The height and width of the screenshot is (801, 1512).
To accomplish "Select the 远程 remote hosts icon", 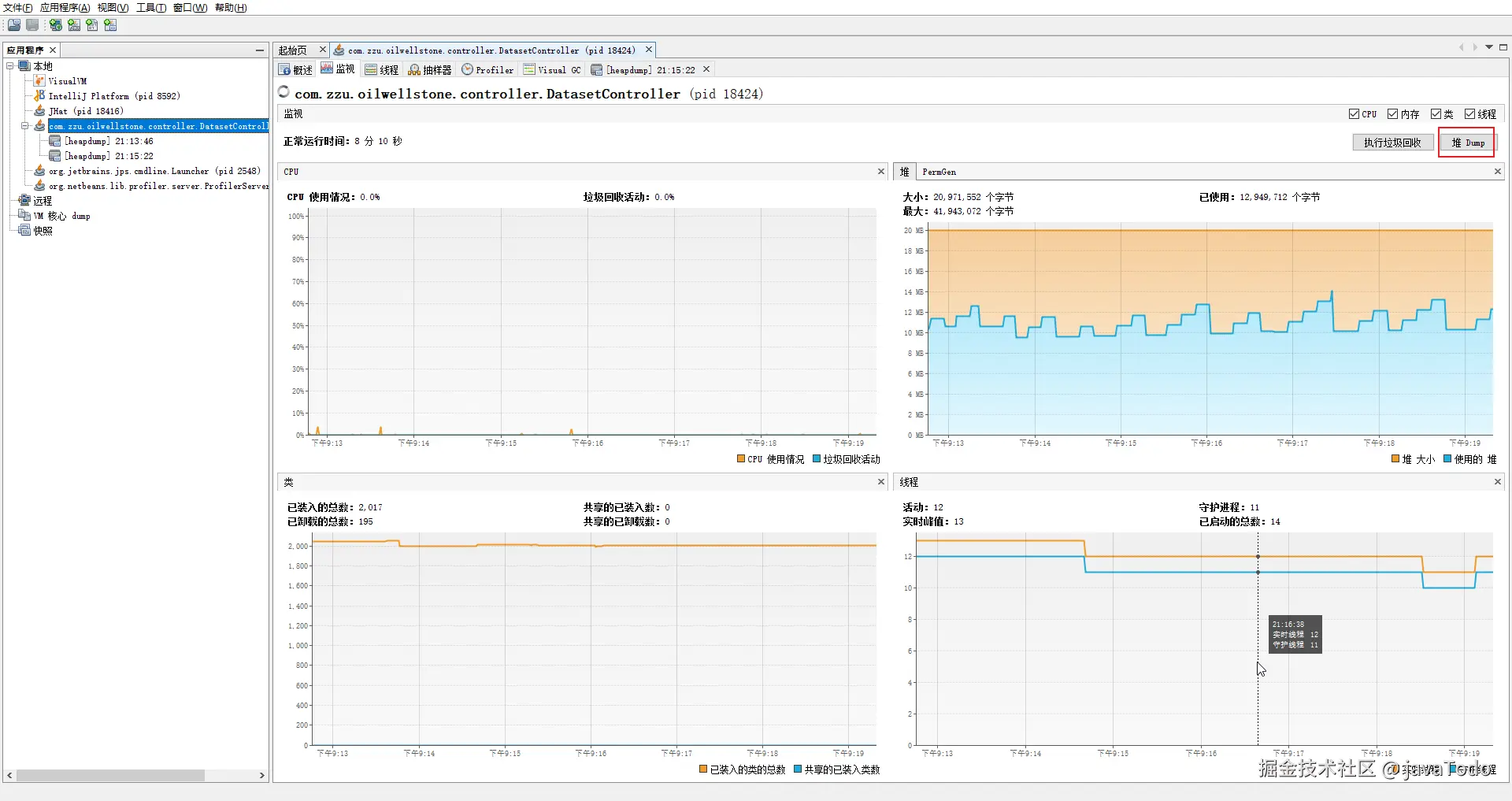I will click(x=24, y=201).
